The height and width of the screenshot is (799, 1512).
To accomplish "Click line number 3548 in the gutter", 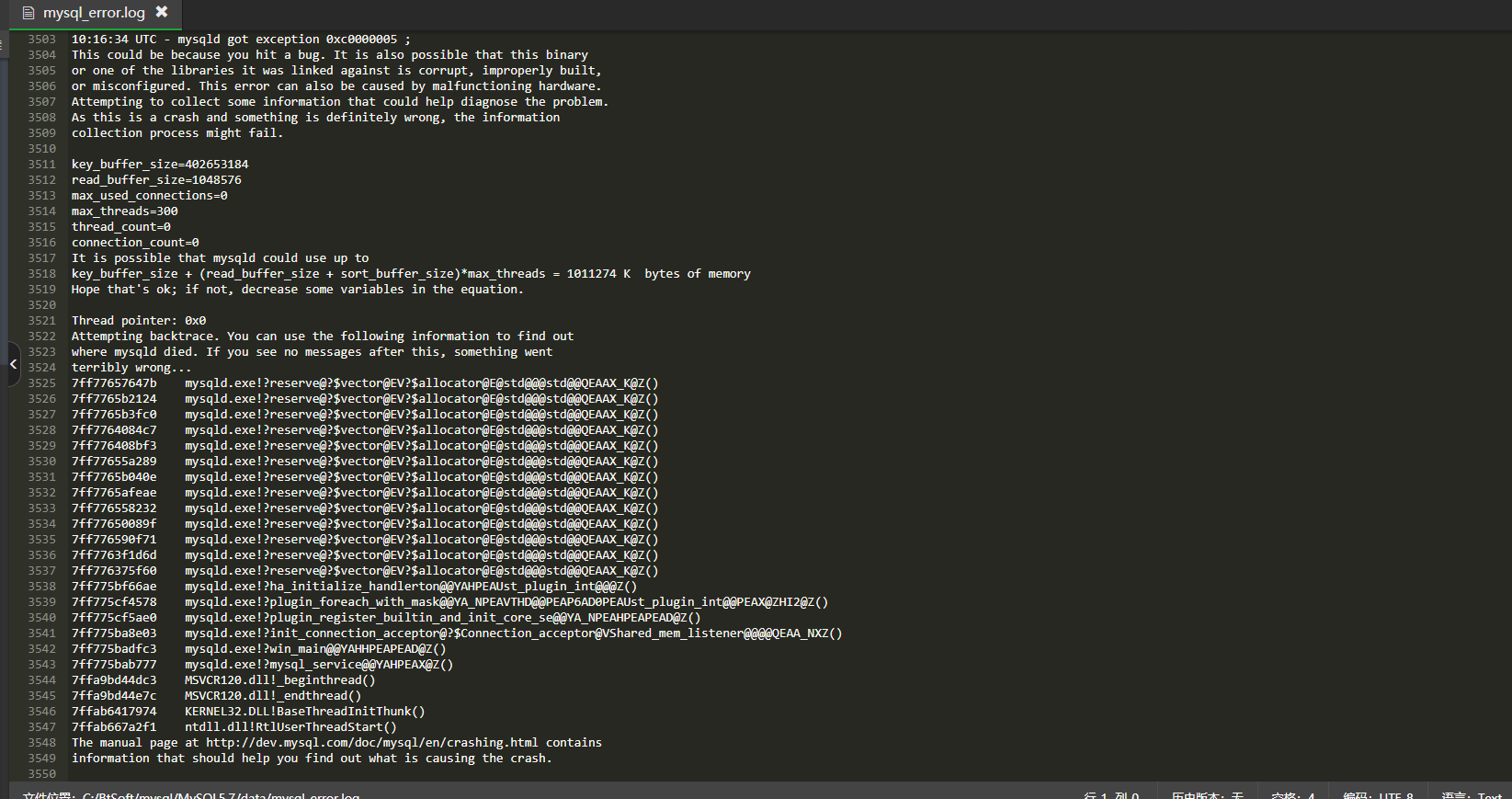I will click(41, 742).
